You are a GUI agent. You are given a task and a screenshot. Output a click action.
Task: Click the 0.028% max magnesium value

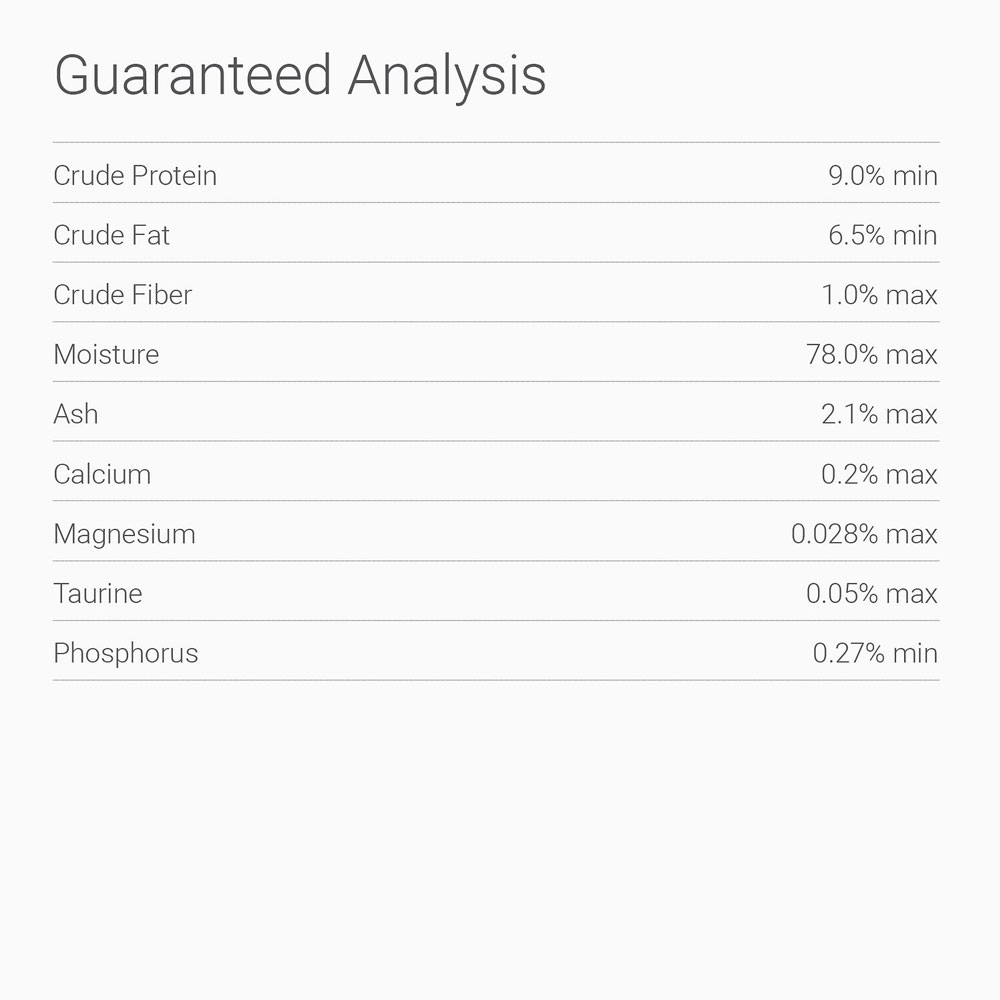(864, 534)
